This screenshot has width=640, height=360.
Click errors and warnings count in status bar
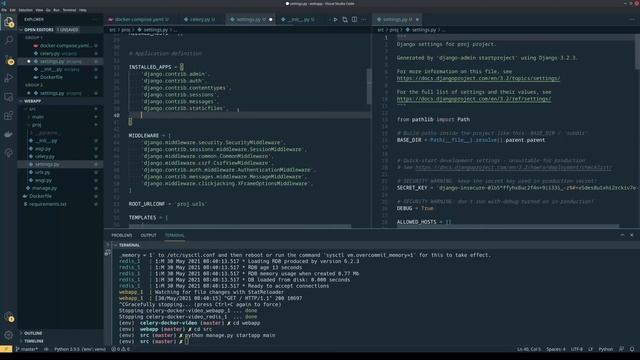120,349
